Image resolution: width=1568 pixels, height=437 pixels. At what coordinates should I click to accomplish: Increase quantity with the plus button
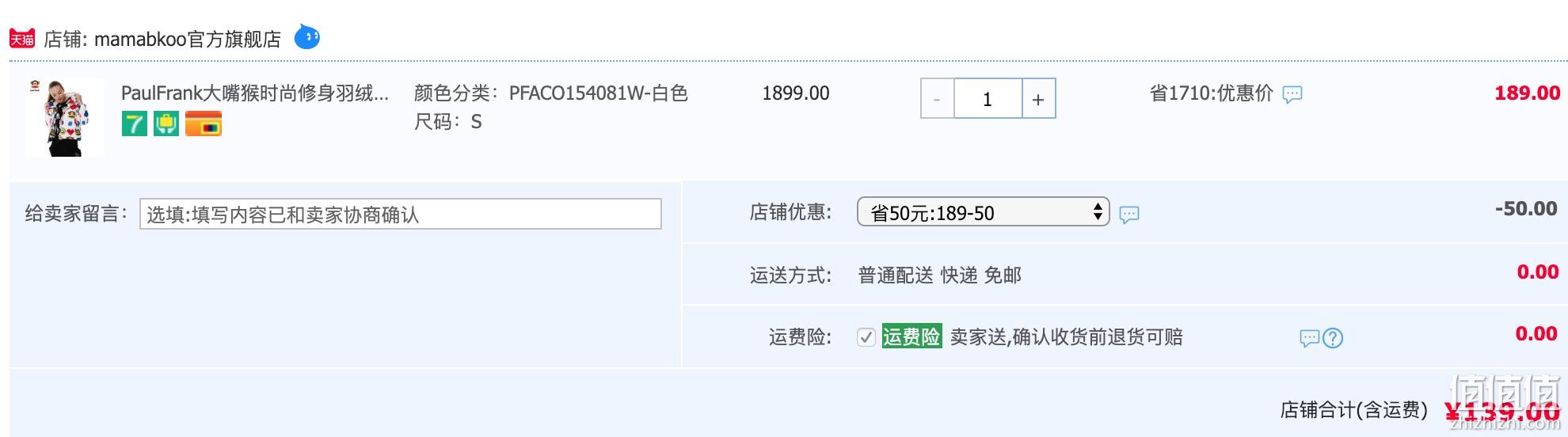1038,99
